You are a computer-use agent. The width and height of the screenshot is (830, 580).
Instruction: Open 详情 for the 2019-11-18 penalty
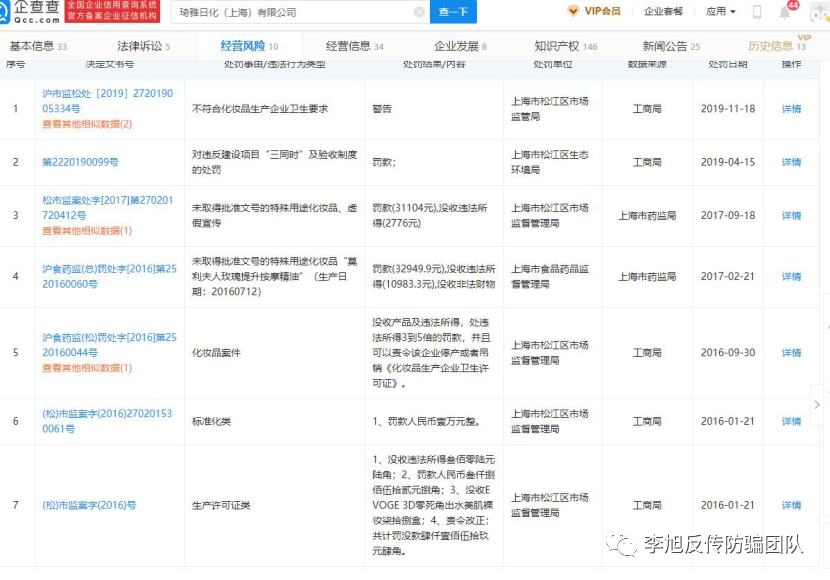pyautogui.click(x=791, y=108)
